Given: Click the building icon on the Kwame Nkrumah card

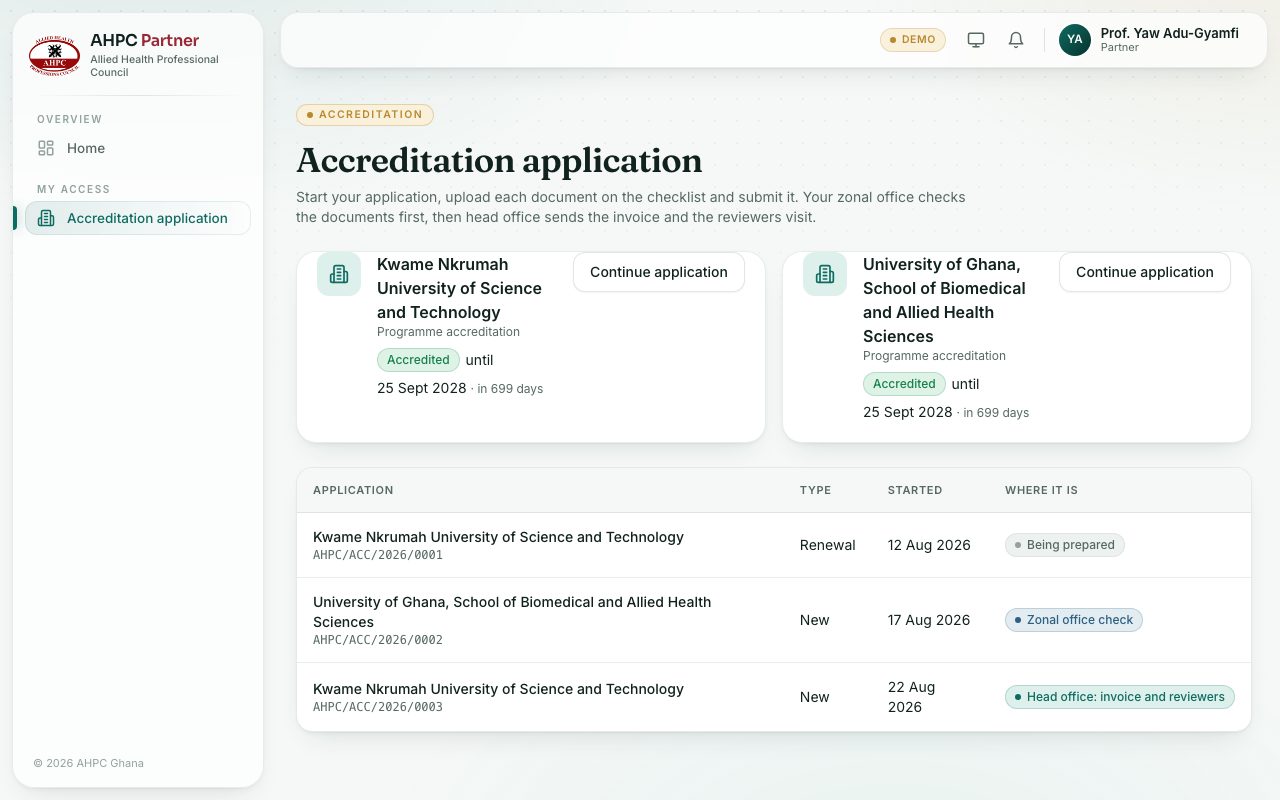Looking at the screenshot, I should tap(339, 274).
